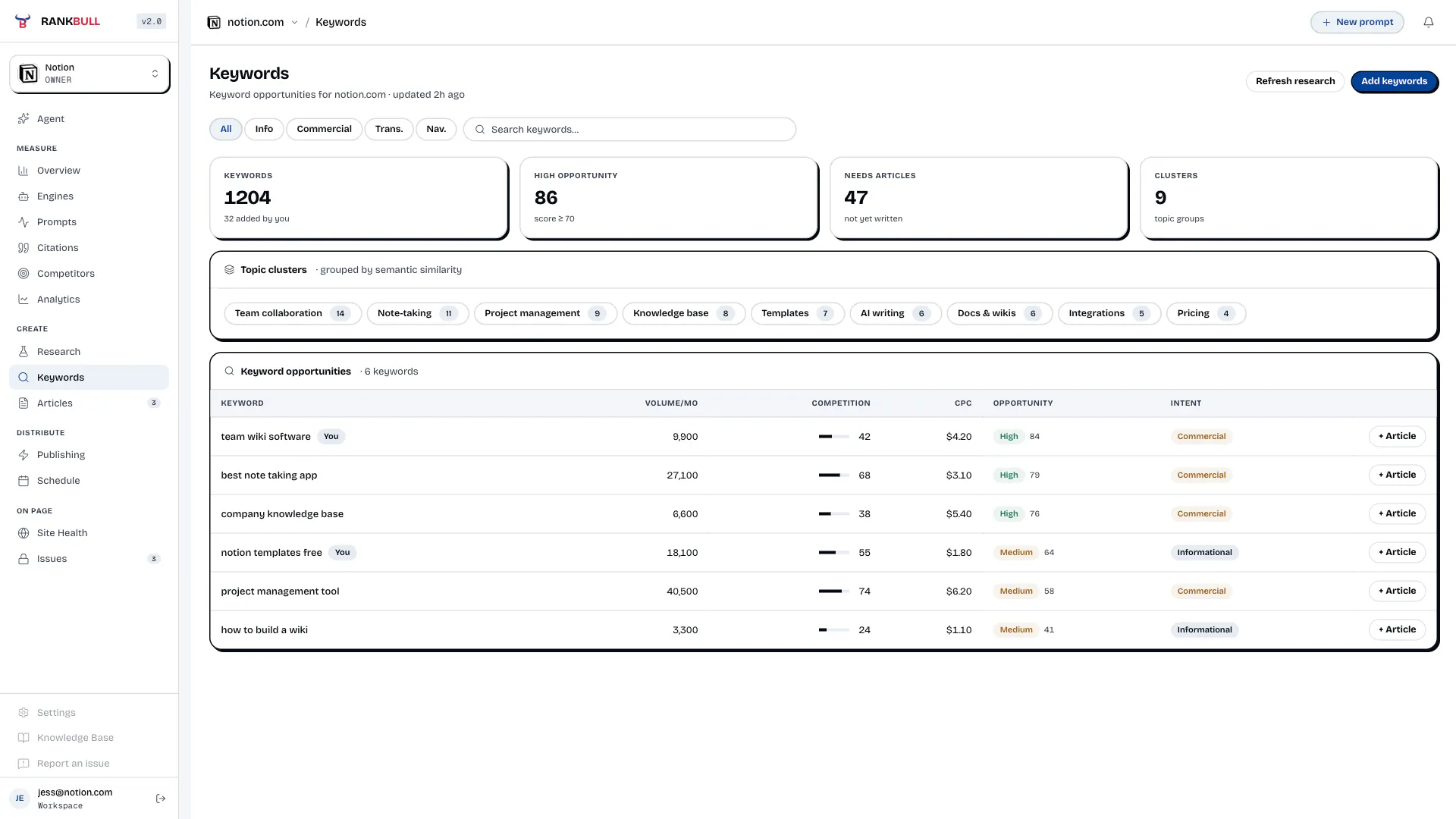Click the sign out arrow icon
The image size is (1456, 819).
161,799
